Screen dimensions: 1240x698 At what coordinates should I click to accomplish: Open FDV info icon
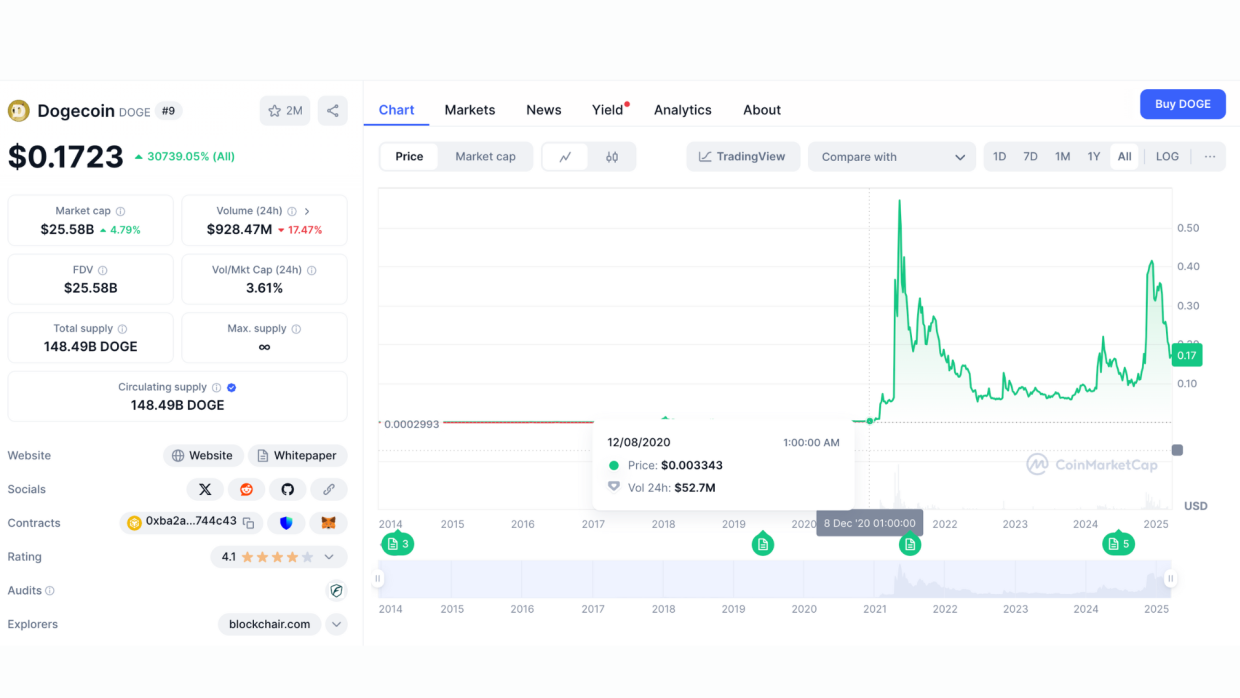tap(103, 271)
